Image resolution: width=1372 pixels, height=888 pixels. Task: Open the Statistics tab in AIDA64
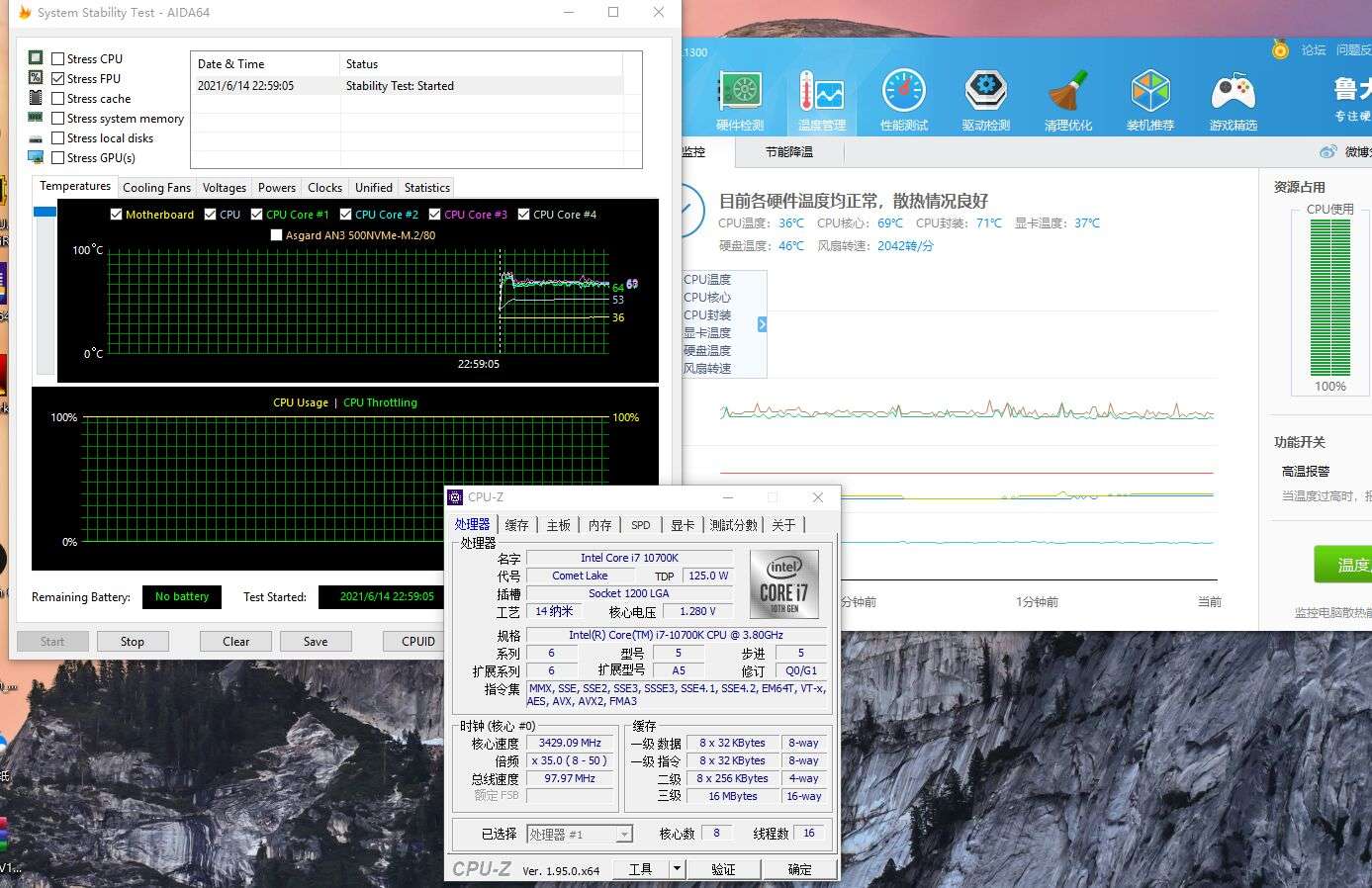pyautogui.click(x=427, y=187)
